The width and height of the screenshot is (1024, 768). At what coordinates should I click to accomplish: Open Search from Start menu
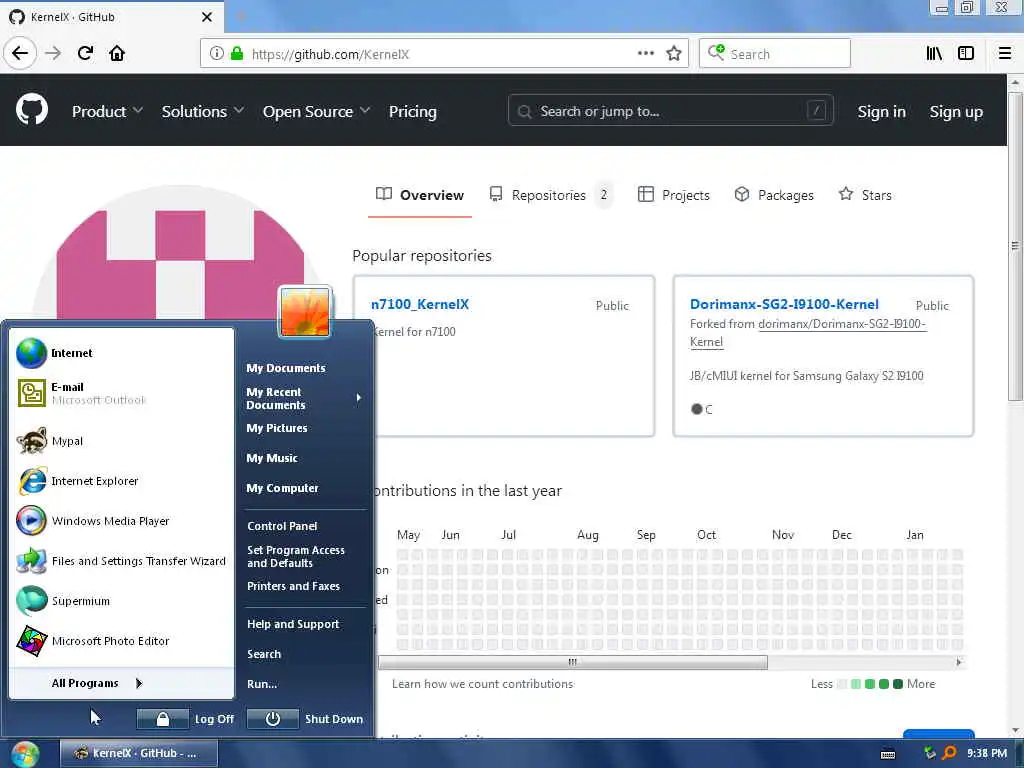pos(264,654)
